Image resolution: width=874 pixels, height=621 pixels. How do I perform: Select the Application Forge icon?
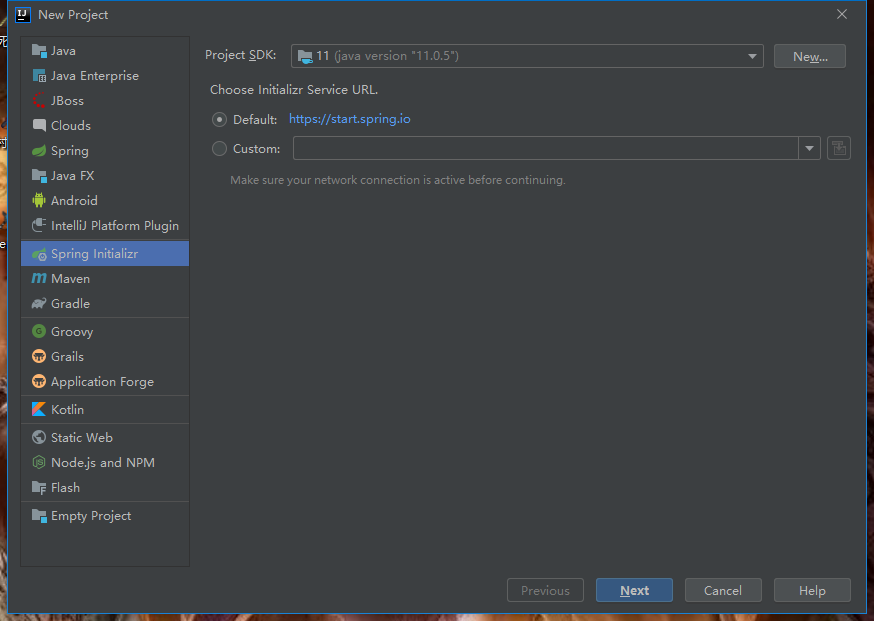click(x=39, y=381)
